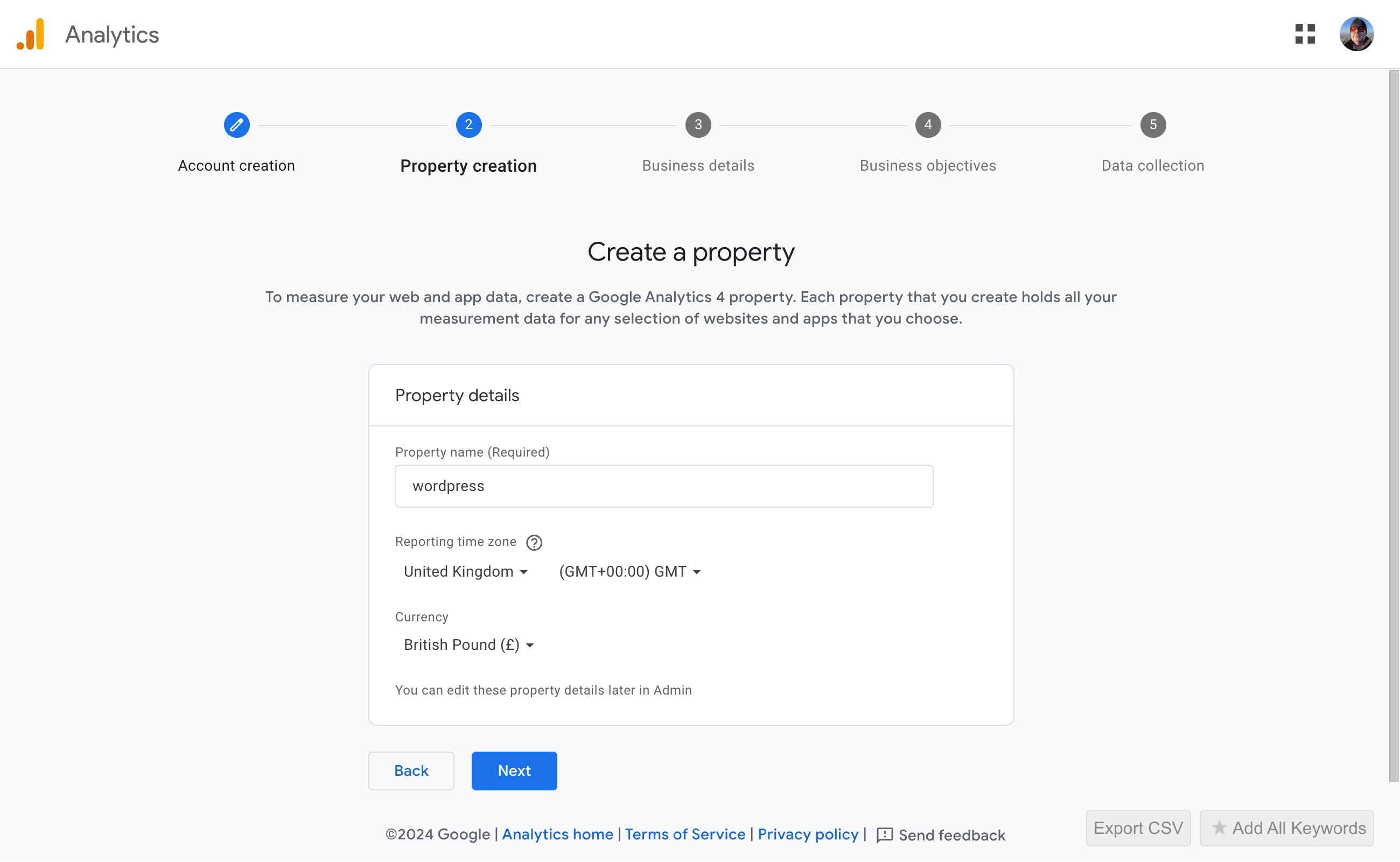Click the Business objectives step circle

click(x=927, y=125)
